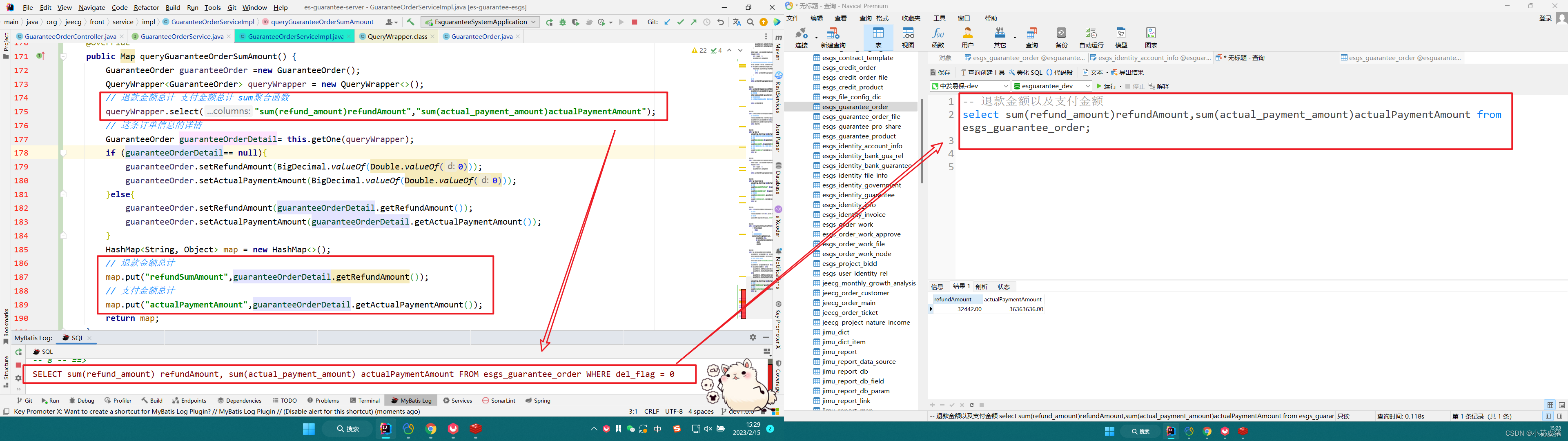Click the Windows Start button on left taskbar
1568x441 pixels.
pyautogui.click(x=309, y=429)
